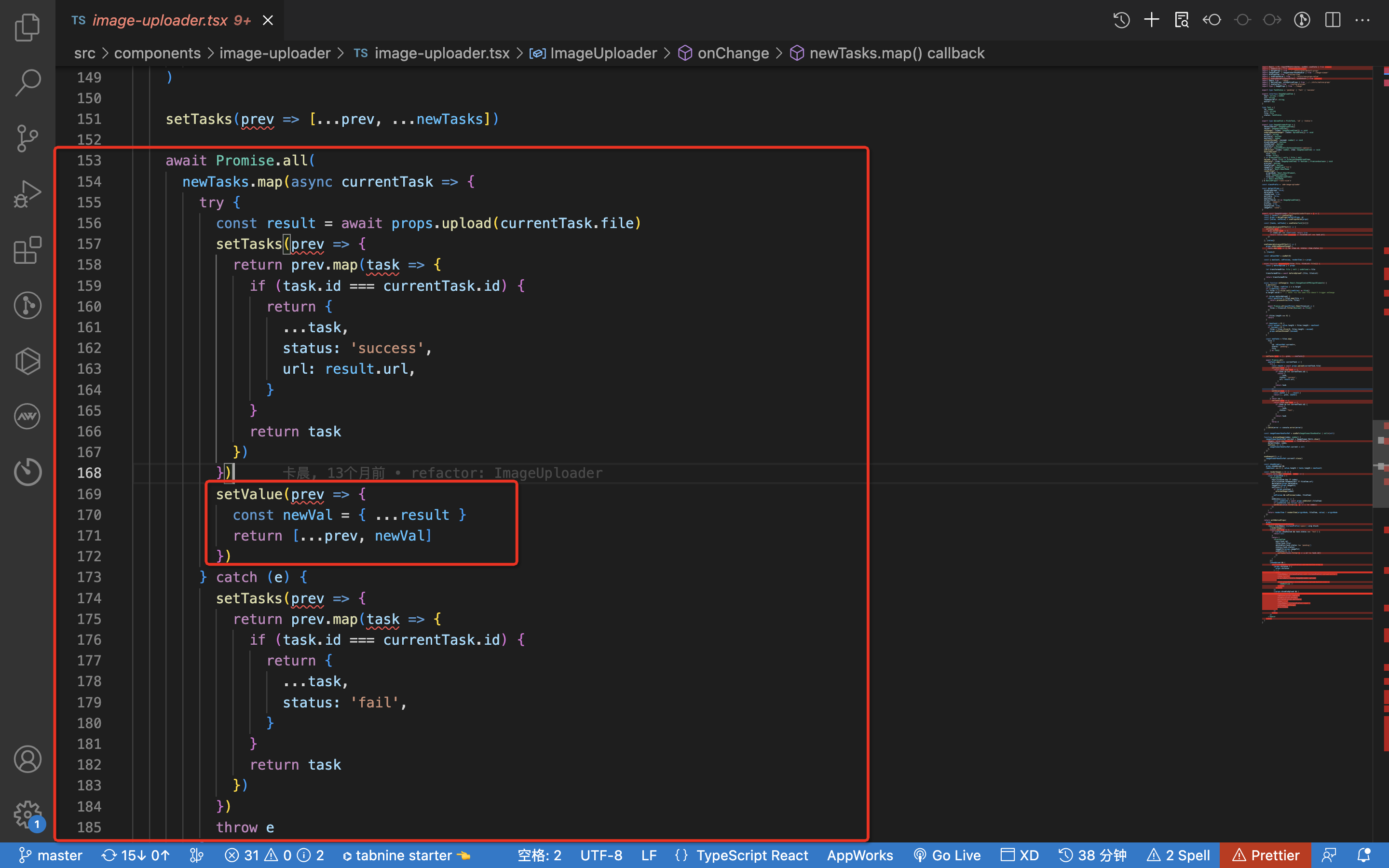Open the problems count 31 errors indicator
This screenshot has height=868, width=1389.
[274, 855]
